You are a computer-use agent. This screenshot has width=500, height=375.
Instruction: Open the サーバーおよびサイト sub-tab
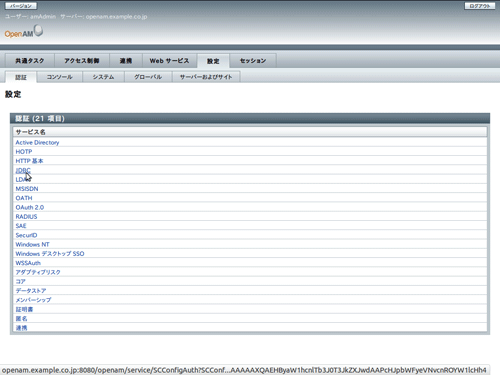click(x=206, y=77)
